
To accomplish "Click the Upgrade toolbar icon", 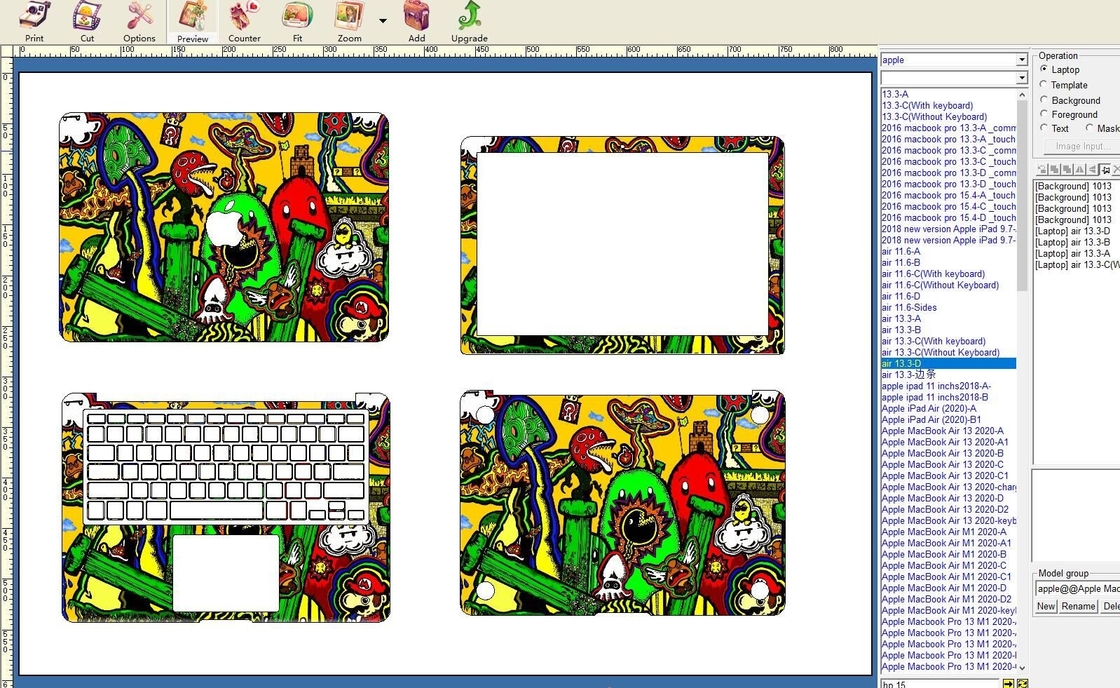I will point(469,21).
